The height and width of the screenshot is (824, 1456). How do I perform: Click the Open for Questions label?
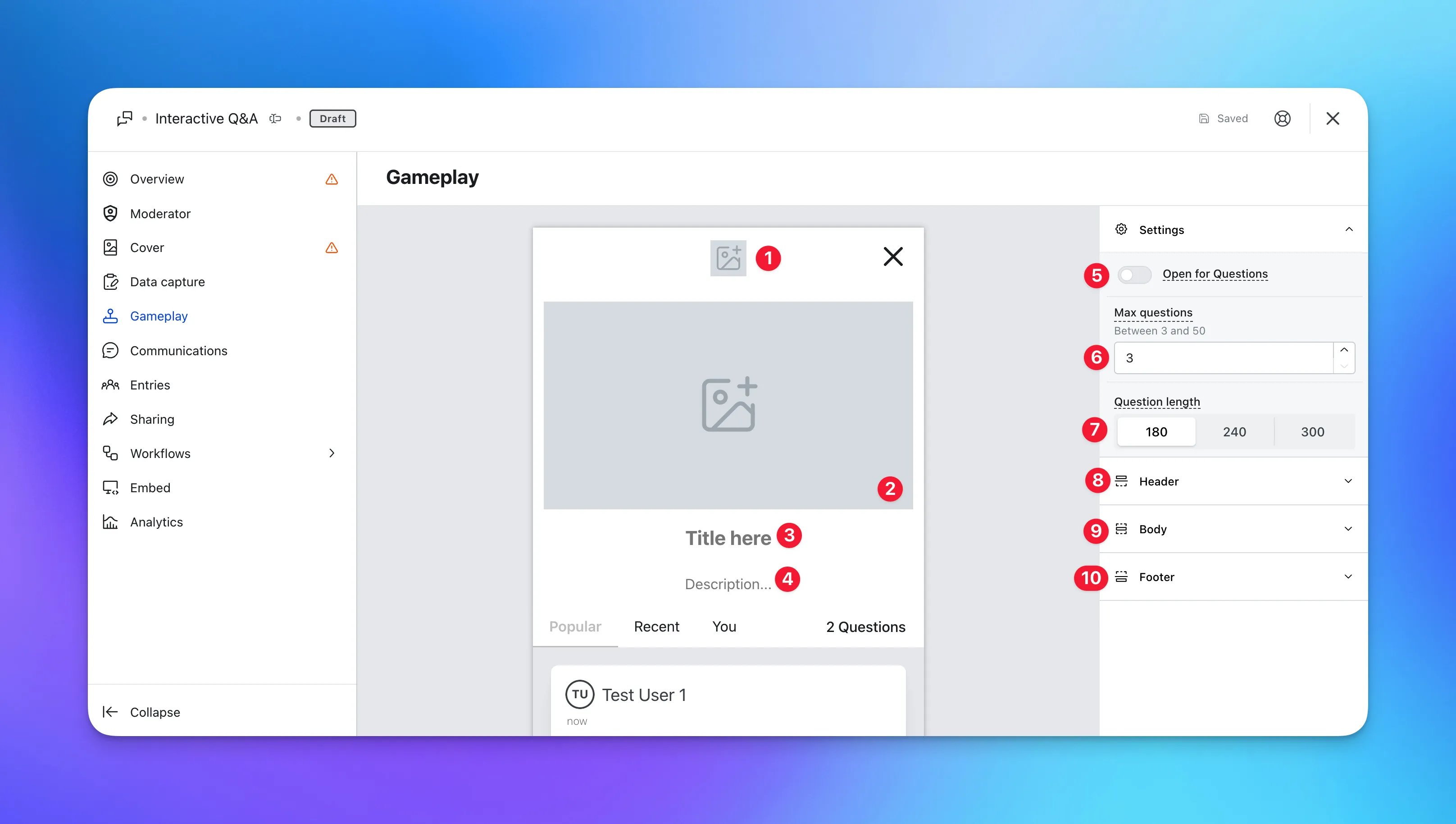point(1215,274)
